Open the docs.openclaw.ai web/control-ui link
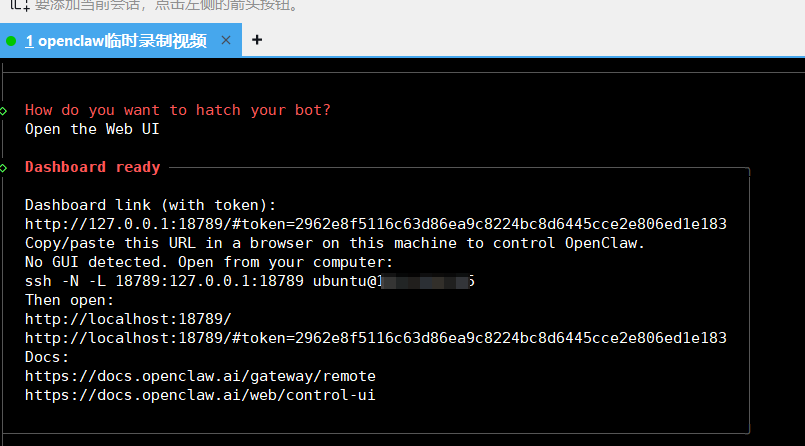805x446 pixels. [x=200, y=395]
